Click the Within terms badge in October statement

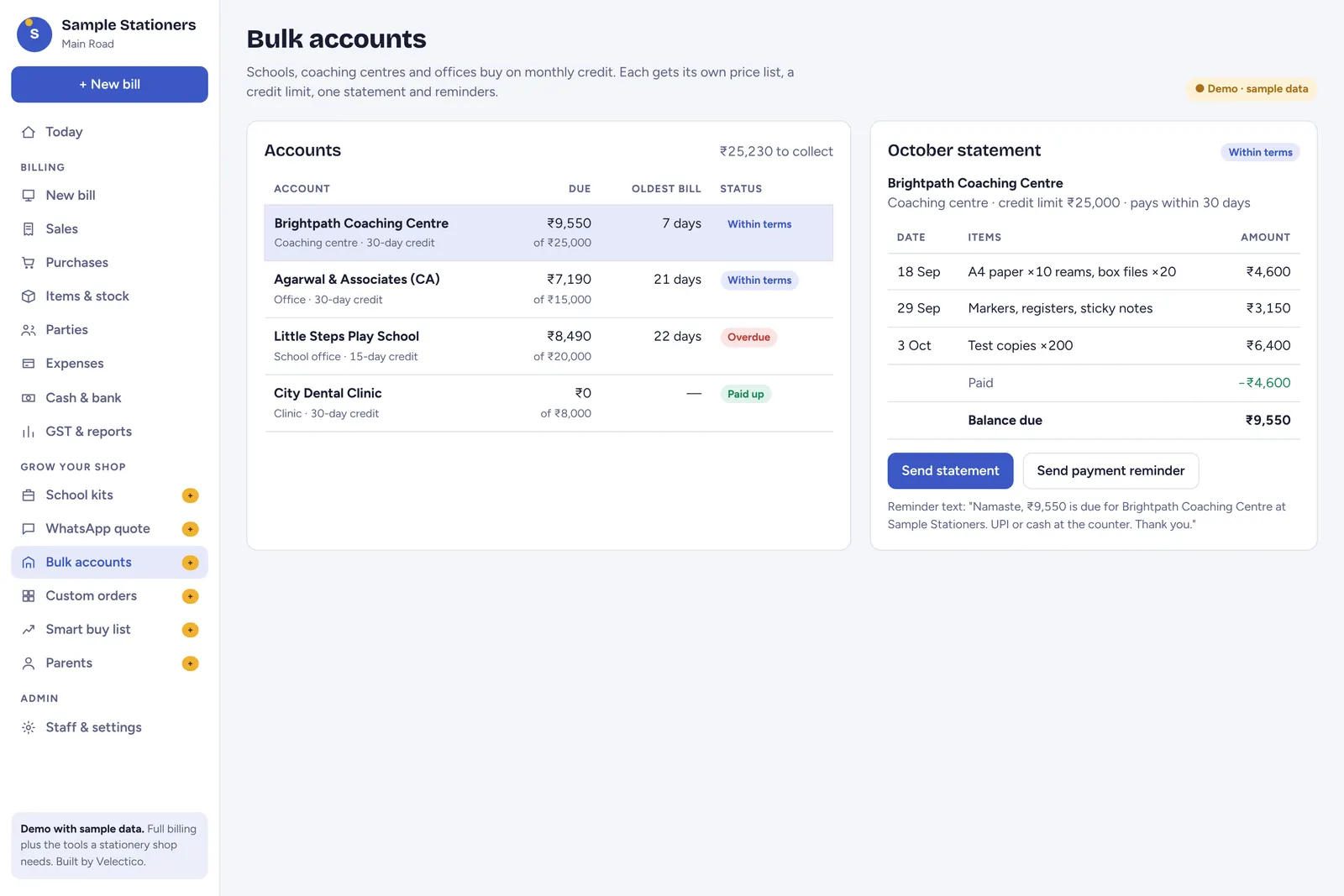pos(1260,152)
